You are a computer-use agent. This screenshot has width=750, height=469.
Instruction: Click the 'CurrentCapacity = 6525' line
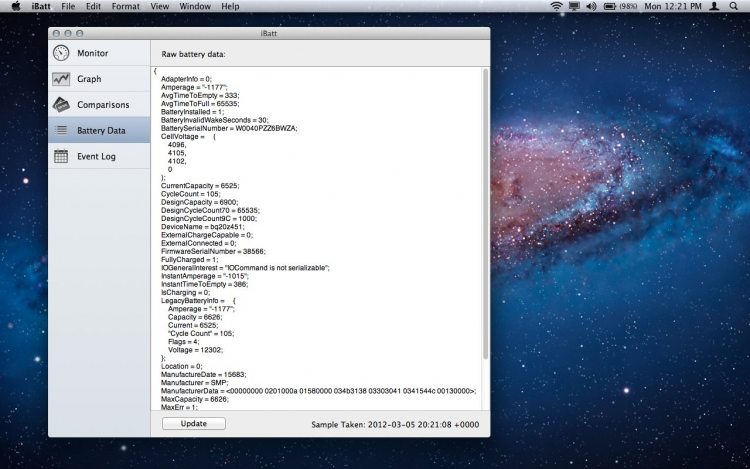[200, 185]
